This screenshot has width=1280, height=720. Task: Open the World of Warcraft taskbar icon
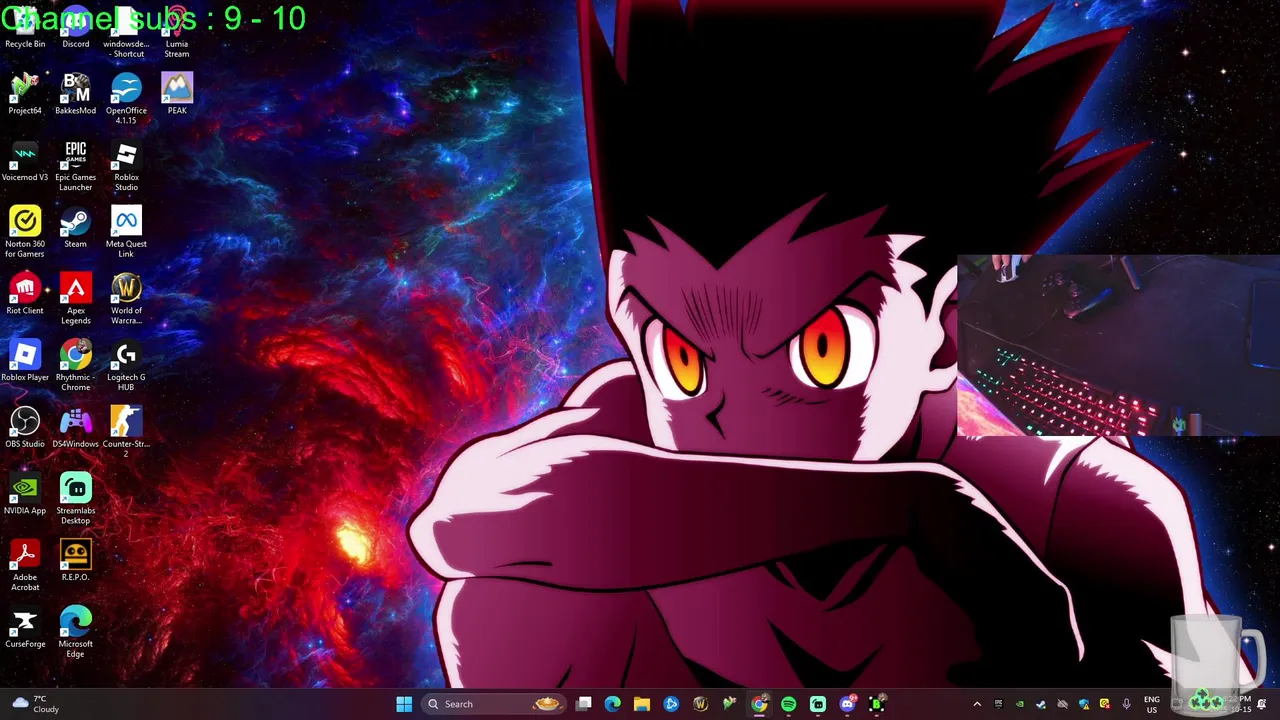click(700, 704)
